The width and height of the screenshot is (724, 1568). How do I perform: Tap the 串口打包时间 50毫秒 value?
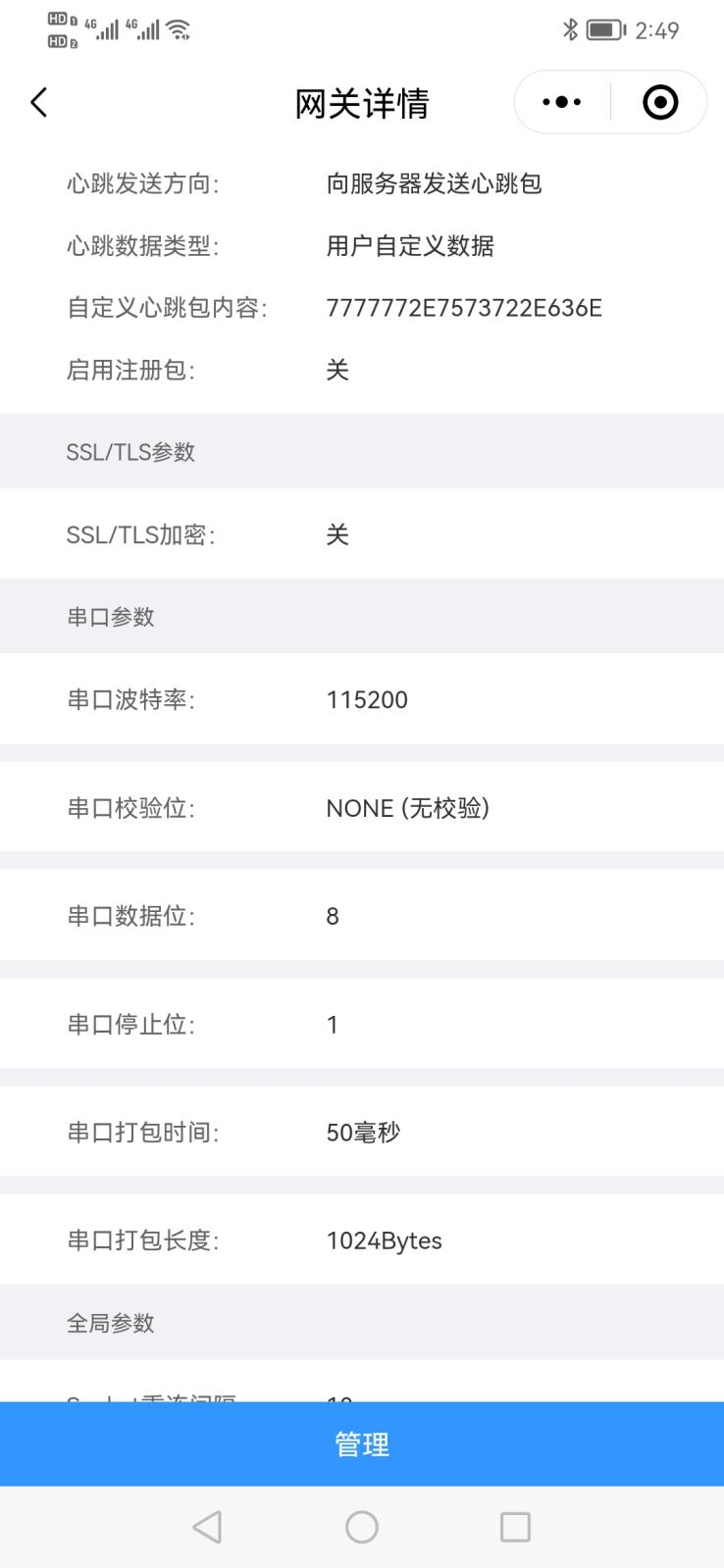coord(363,1133)
